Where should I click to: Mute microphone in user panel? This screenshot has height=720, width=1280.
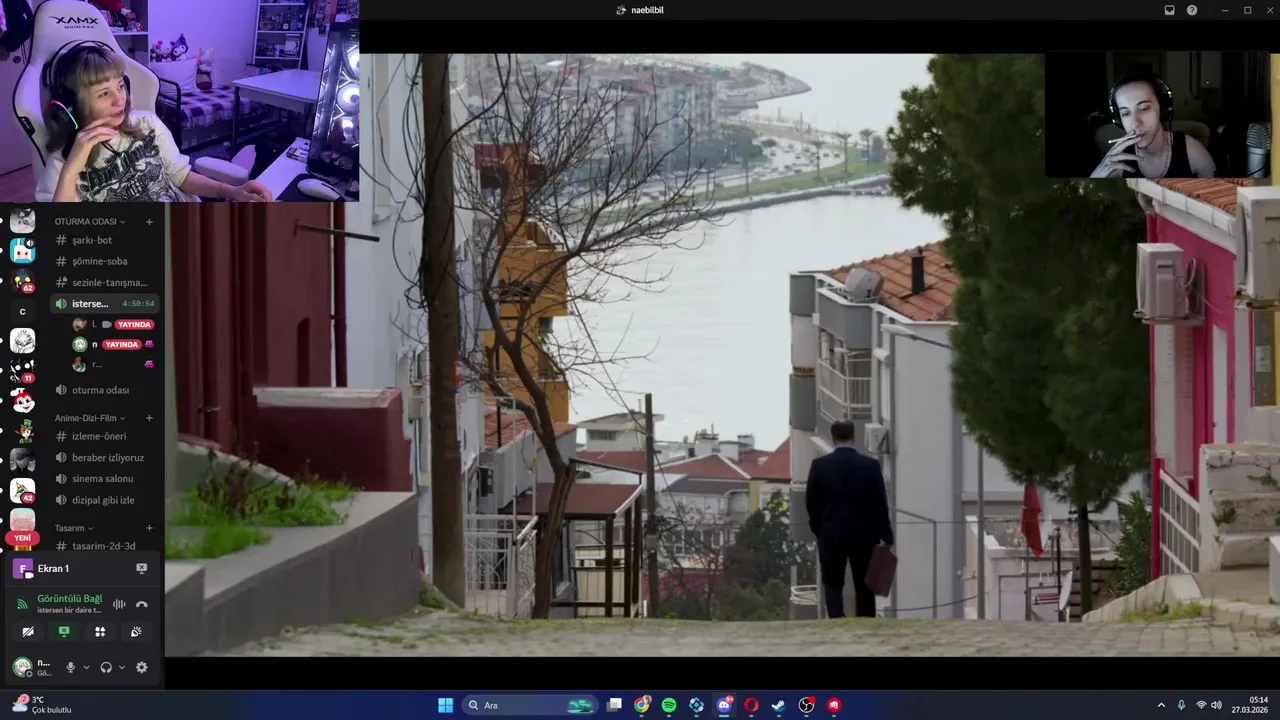pyautogui.click(x=70, y=667)
